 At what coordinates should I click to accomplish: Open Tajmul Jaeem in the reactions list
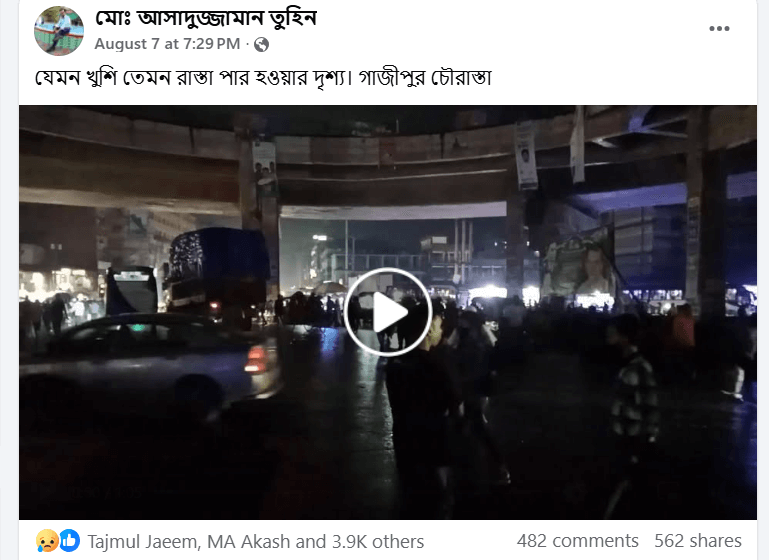pos(141,542)
